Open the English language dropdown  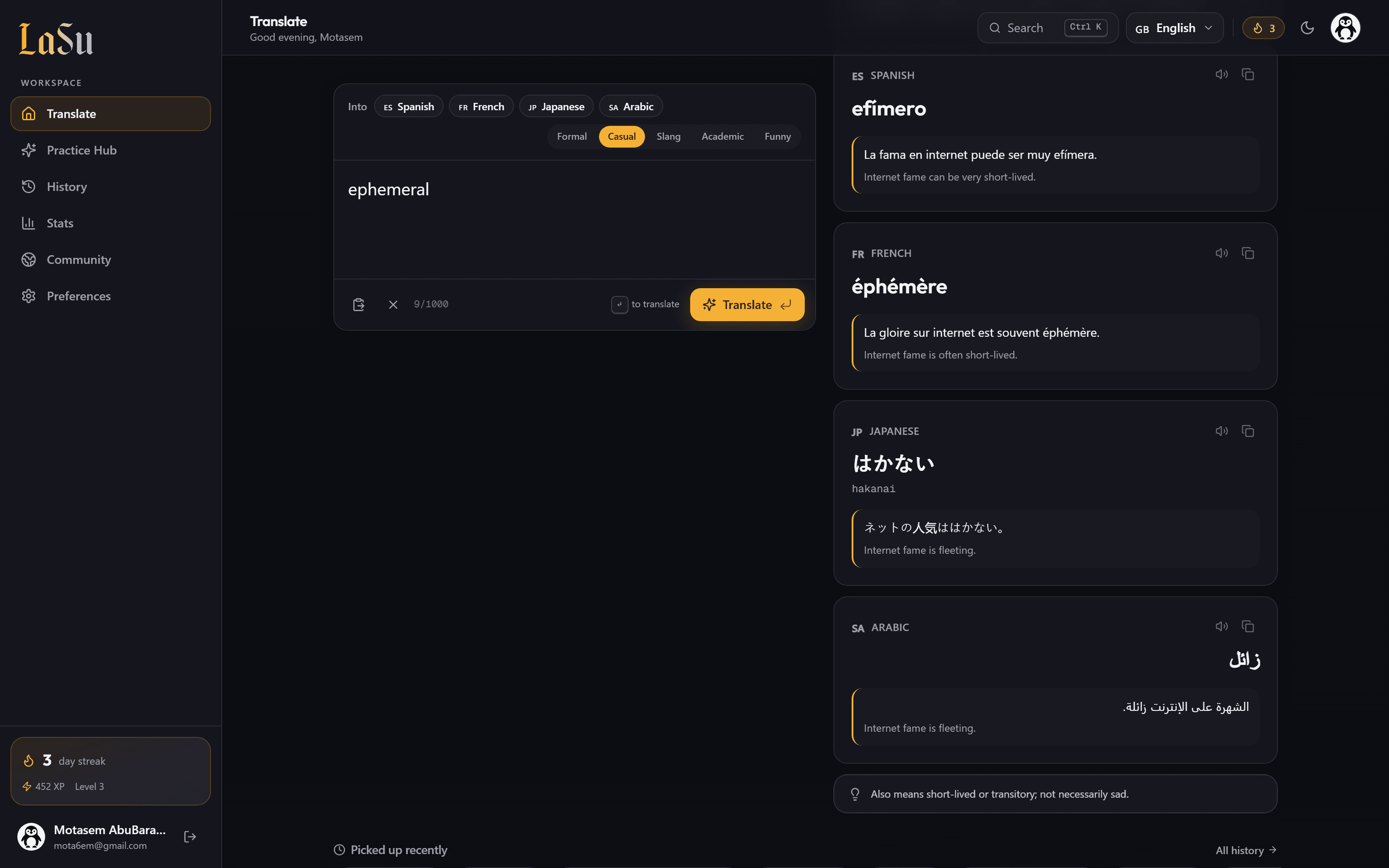pos(1174,28)
